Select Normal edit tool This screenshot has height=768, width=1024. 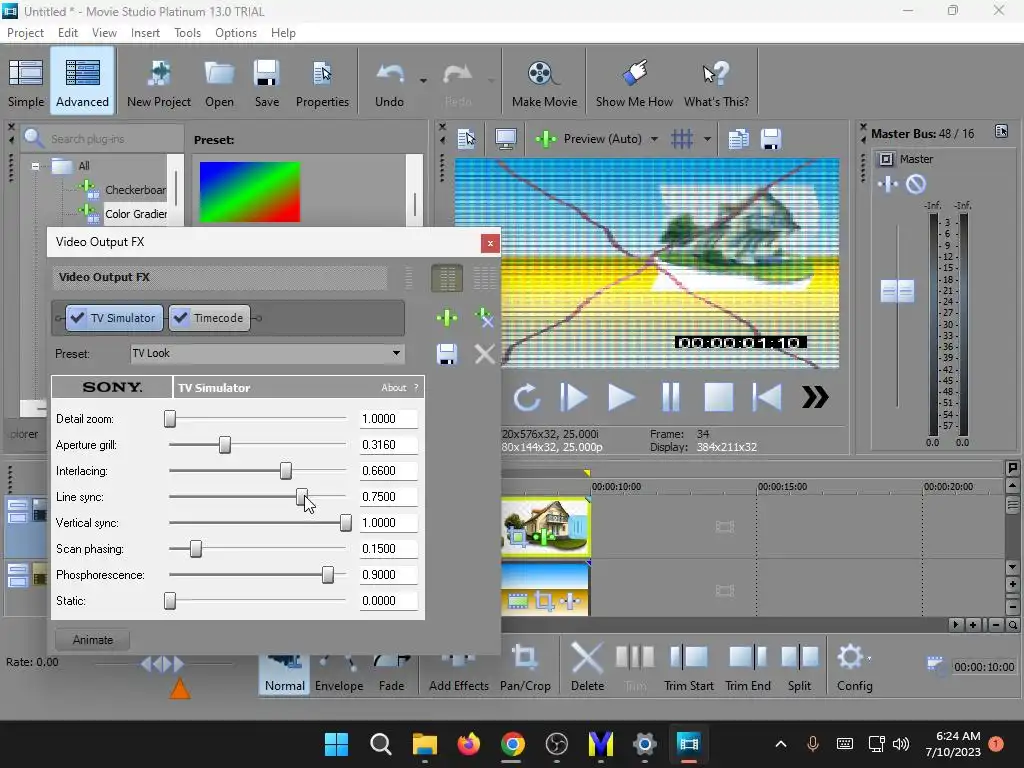285,673
